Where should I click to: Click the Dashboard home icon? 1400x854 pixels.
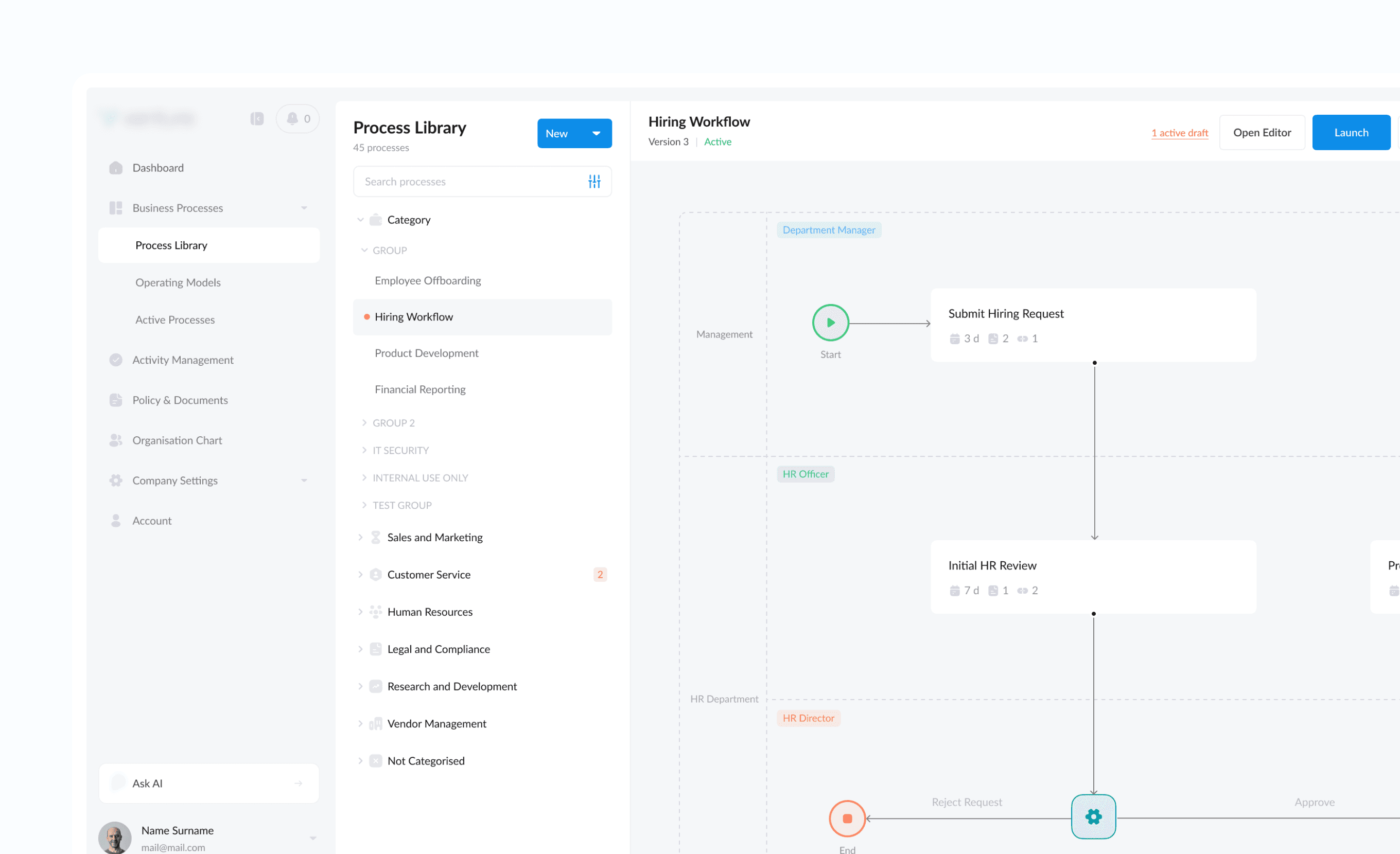pyautogui.click(x=116, y=168)
